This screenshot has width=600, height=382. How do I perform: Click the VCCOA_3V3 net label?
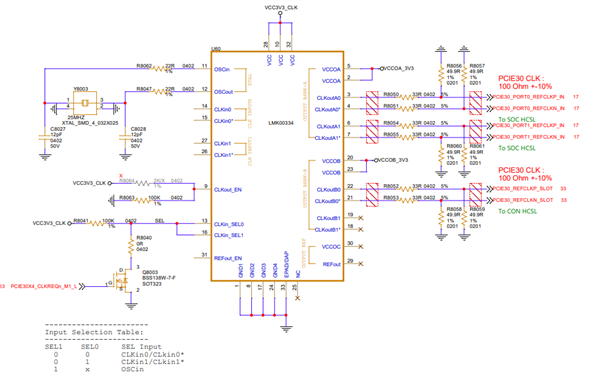click(398, 69)
